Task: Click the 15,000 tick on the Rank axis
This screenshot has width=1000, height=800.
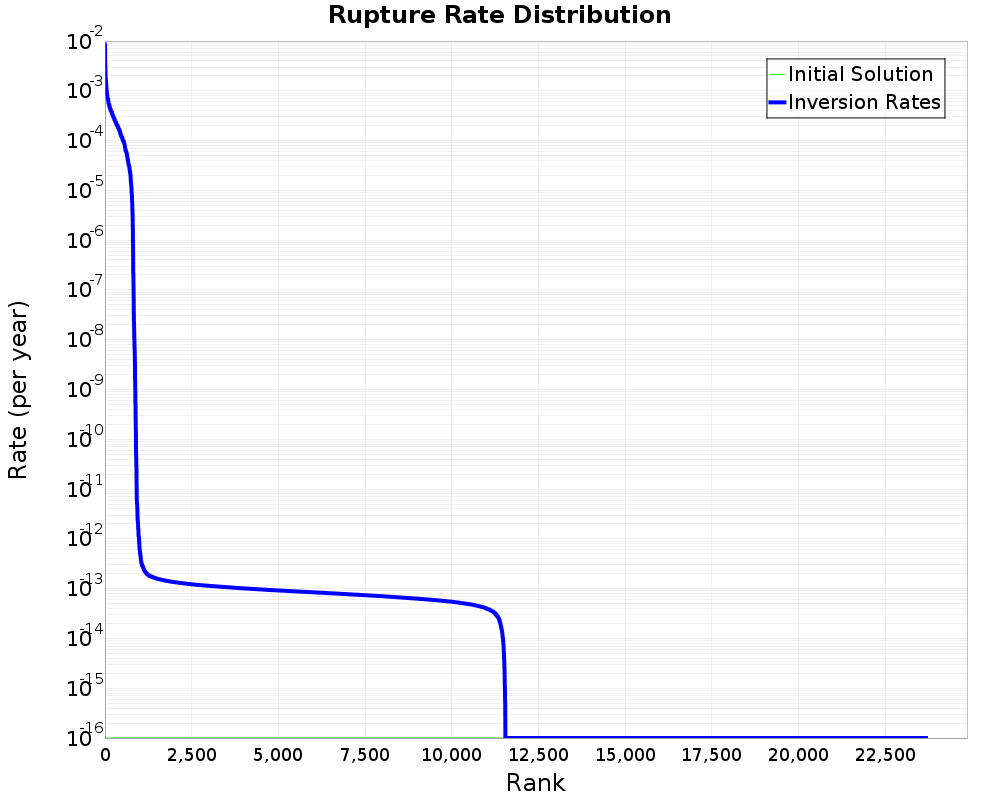Action: pyautogui.click(x=626, y=755)
